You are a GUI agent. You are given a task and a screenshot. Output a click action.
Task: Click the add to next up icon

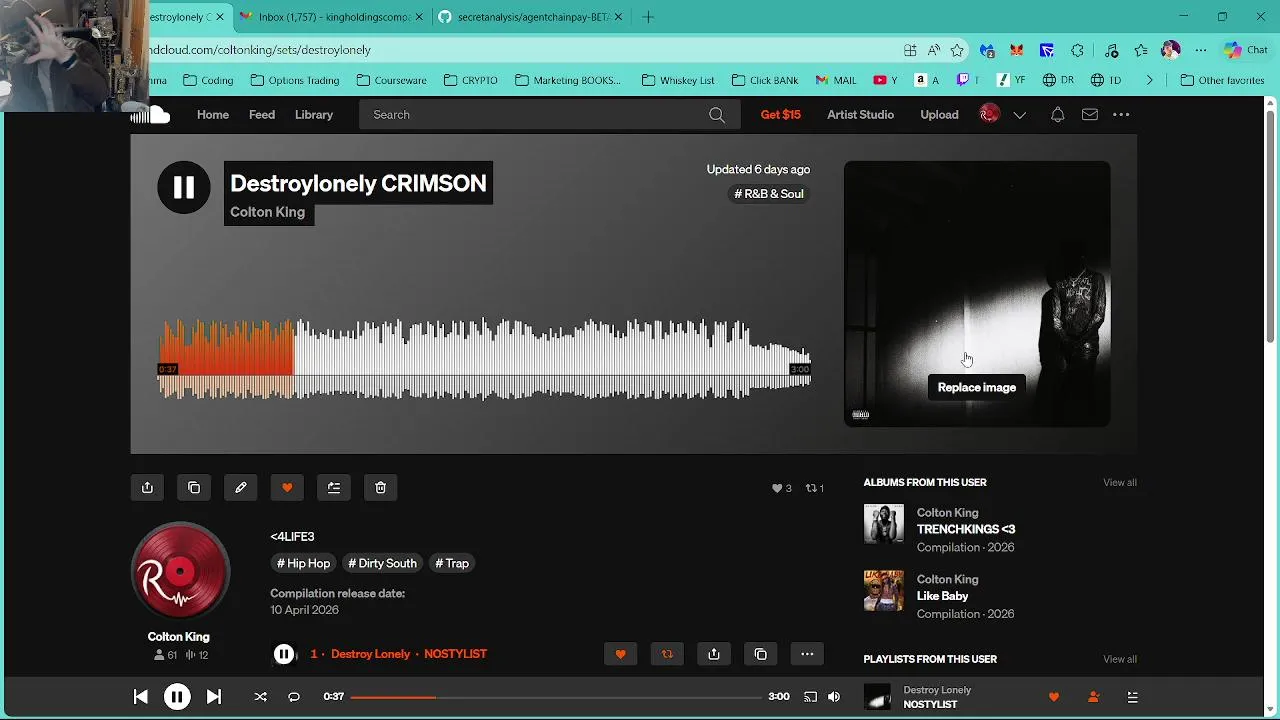[334, 487]
